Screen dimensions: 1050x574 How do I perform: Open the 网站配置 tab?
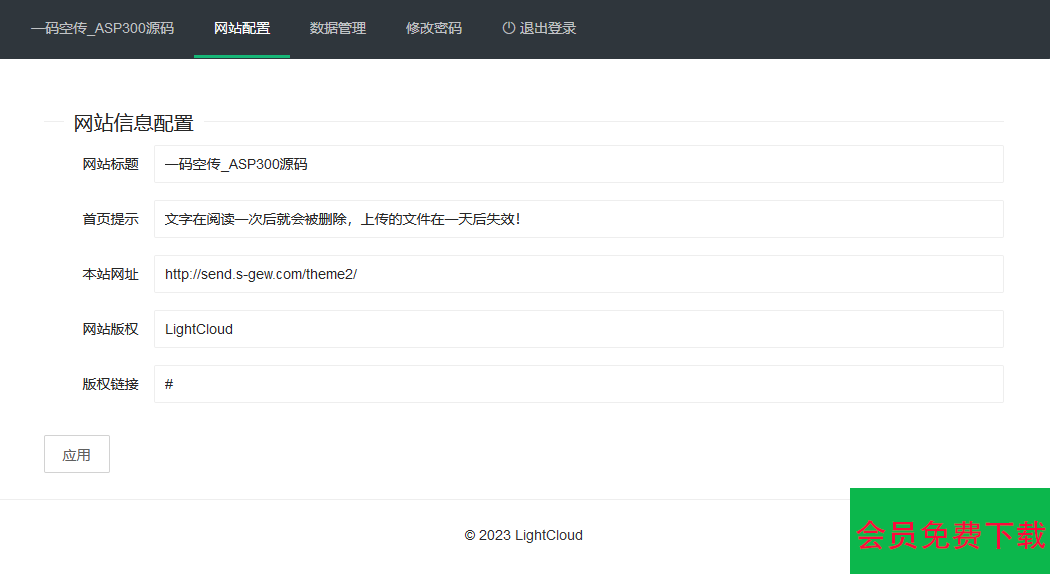tap(242, 28)
